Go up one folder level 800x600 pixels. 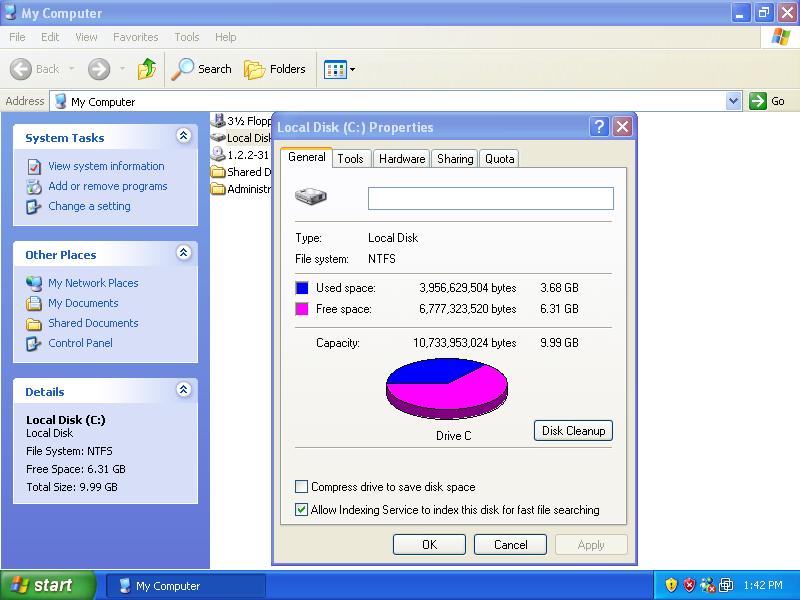pos(147,68)
